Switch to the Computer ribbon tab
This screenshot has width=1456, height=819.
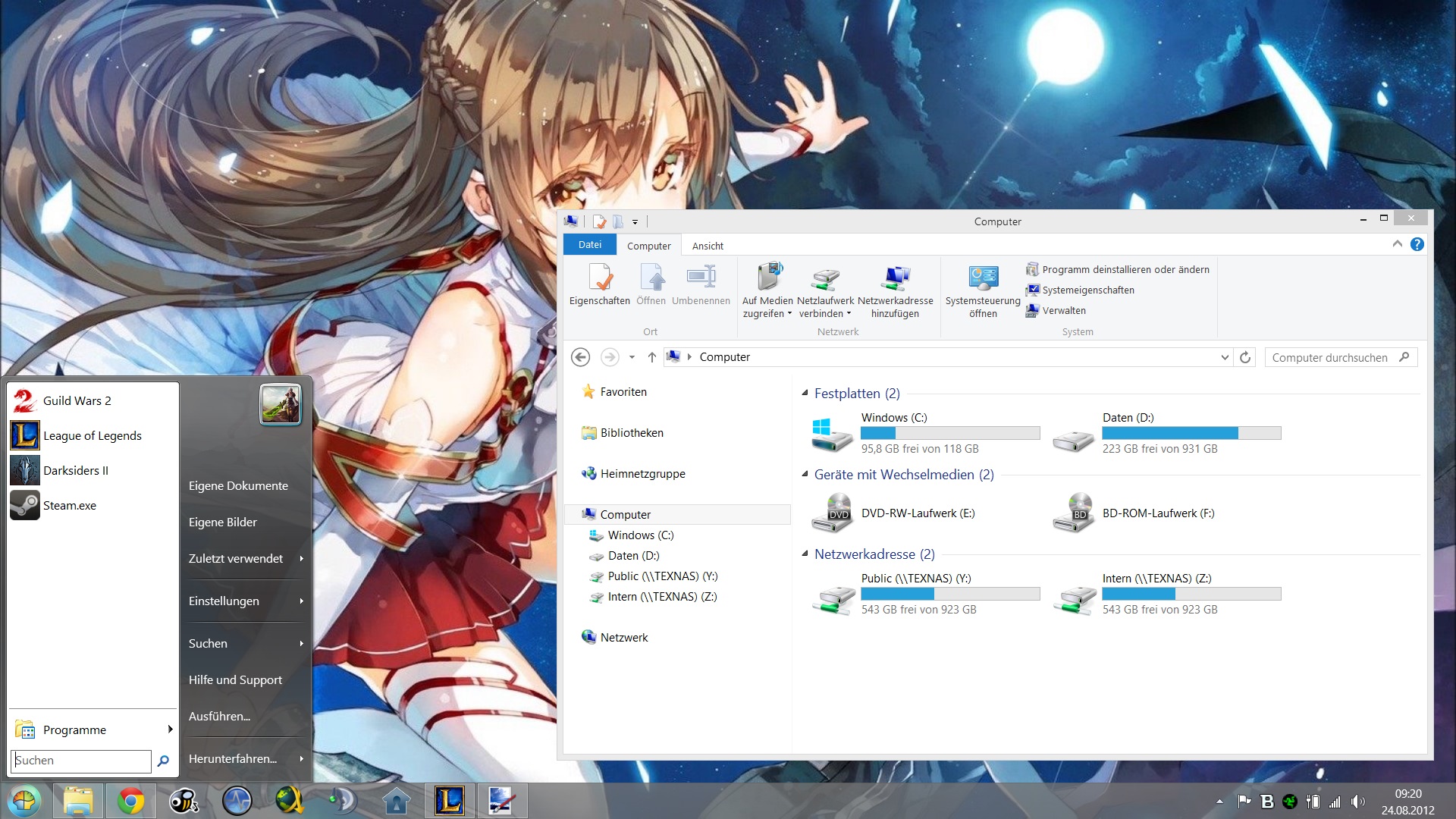click(649, 246)
